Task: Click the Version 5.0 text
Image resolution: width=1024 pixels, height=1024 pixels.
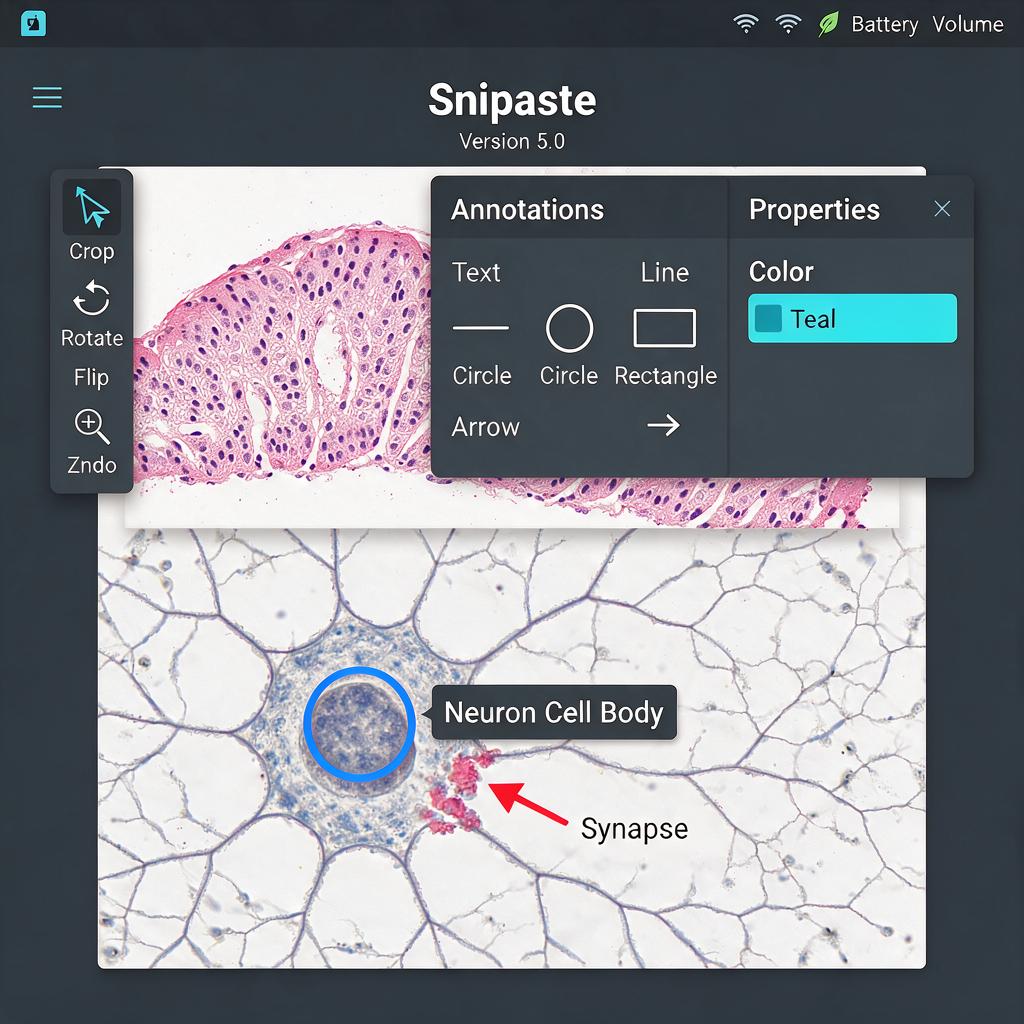Action: (512, 141)
